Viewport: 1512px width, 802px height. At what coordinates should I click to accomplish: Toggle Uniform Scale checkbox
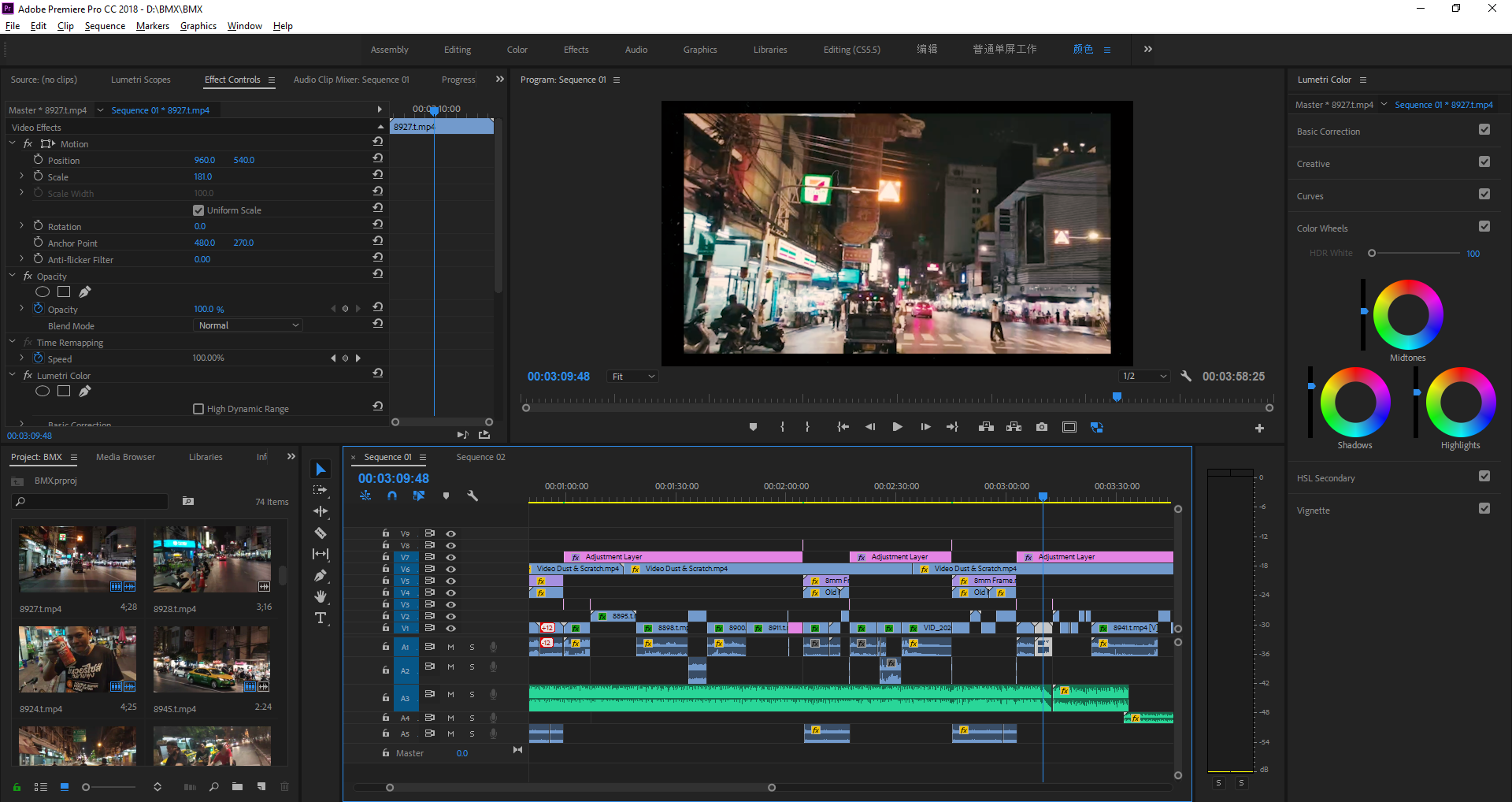(x=198, y=210)
